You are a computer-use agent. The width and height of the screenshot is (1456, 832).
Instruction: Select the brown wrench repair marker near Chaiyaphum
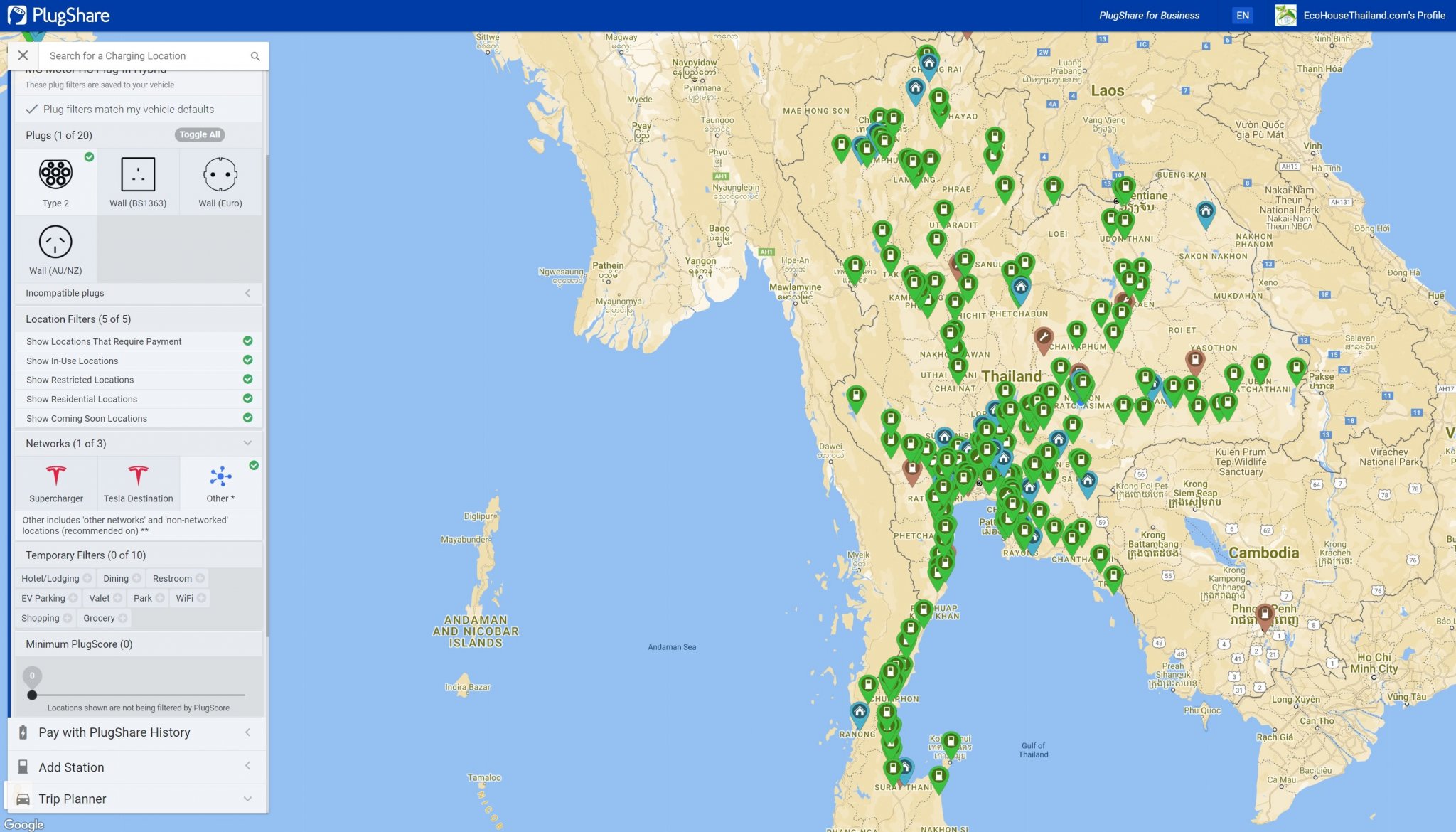(1043, 338)
